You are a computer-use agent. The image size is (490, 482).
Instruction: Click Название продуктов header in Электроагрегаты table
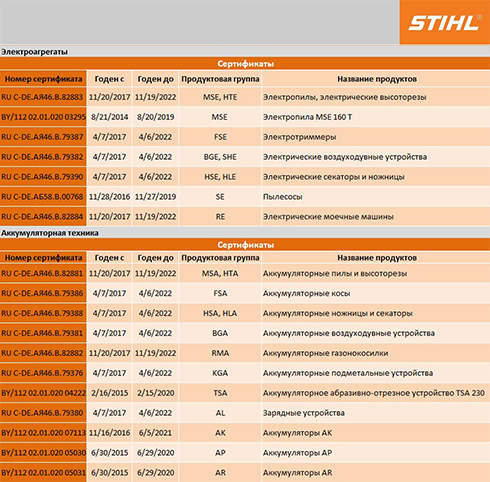click(x=377, y=79)
